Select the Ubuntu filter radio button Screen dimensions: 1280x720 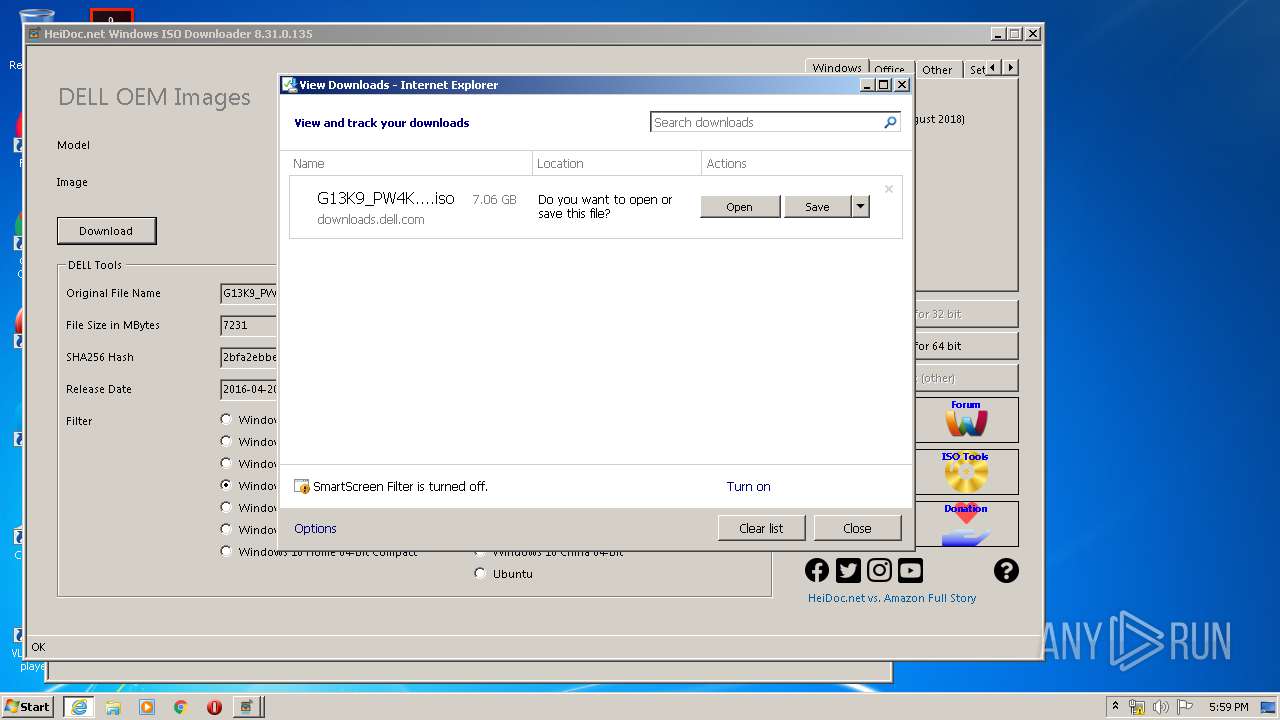point(480,574)
